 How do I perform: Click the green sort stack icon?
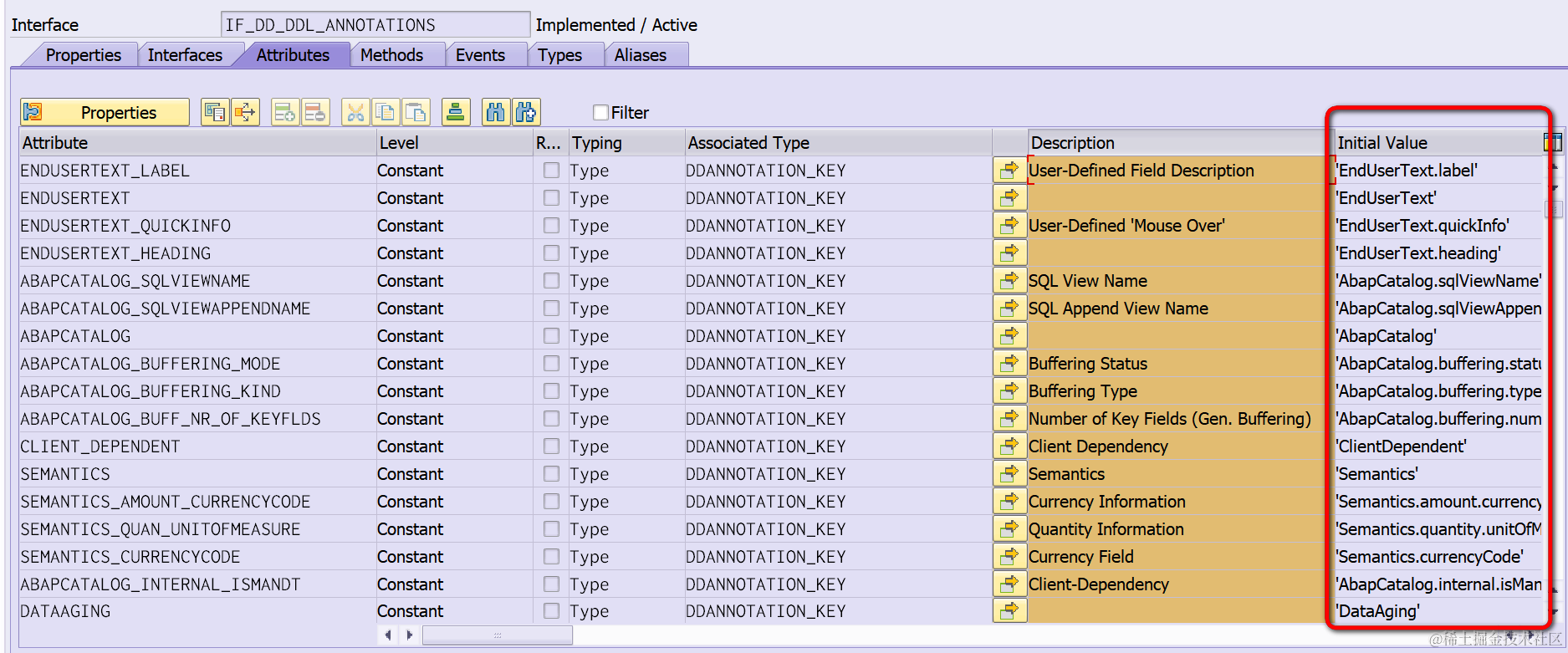[x=456, y=112]
